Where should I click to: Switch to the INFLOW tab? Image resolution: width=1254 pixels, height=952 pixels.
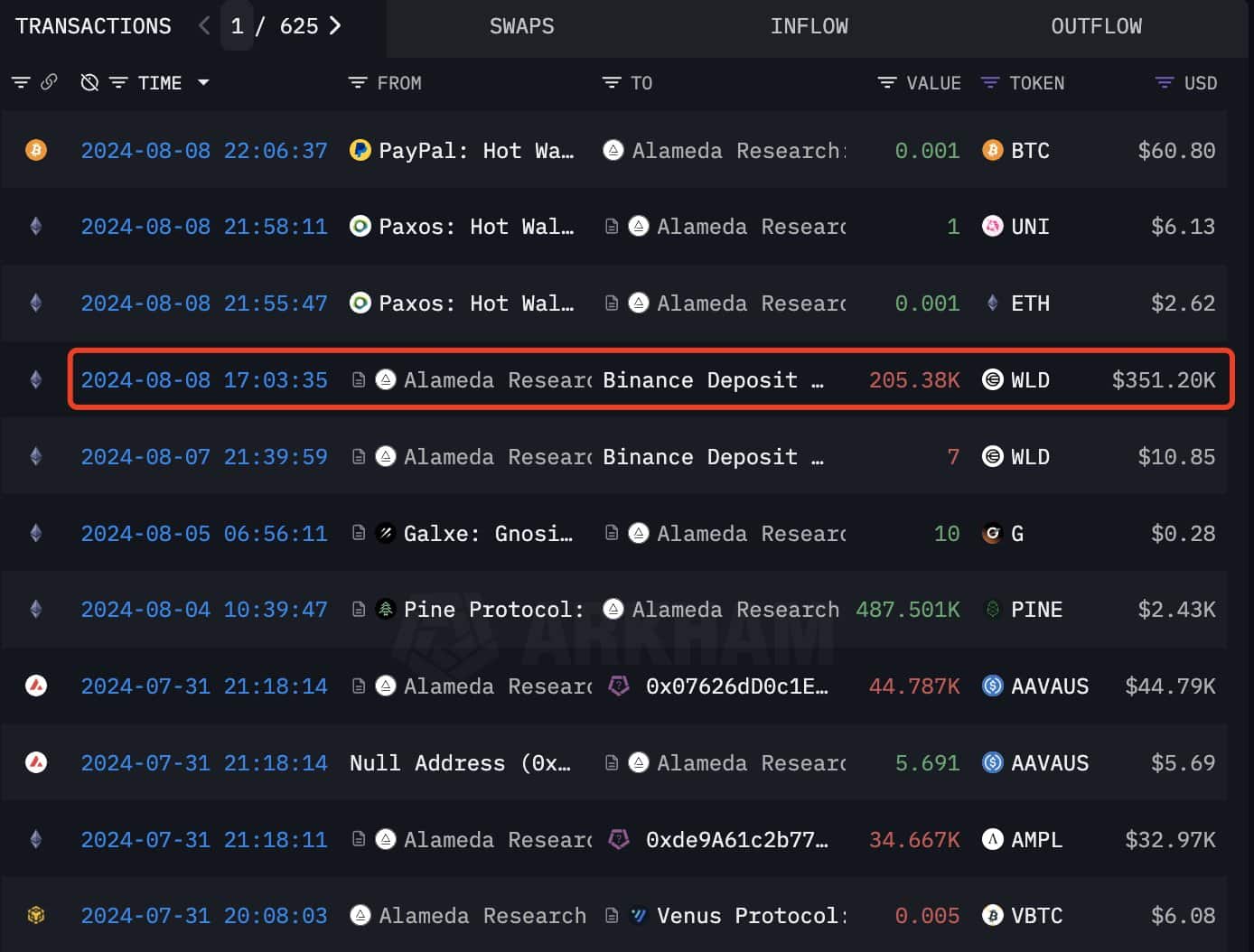[809, 26]
